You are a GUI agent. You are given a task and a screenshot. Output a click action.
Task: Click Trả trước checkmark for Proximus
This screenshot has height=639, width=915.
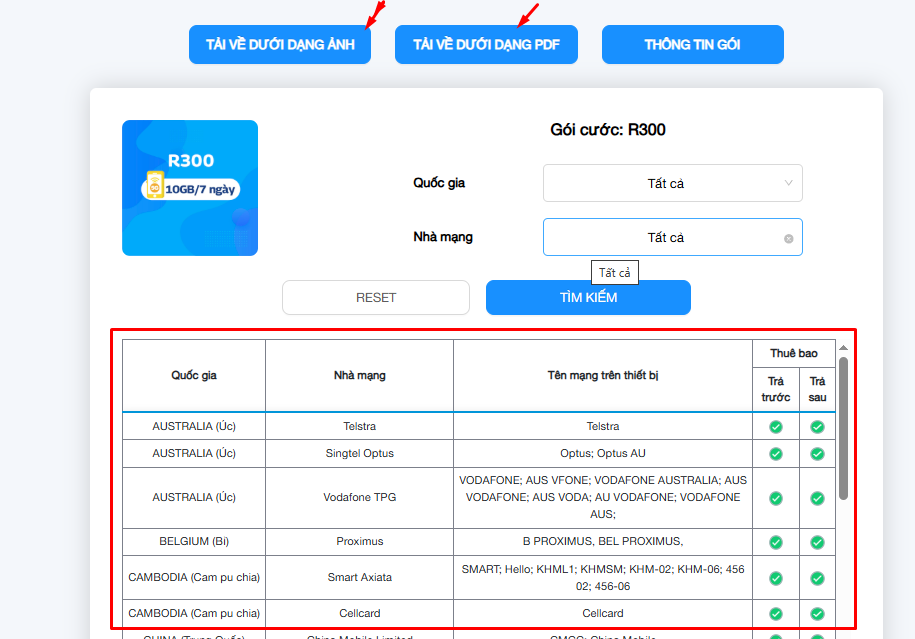coord(776,543)
